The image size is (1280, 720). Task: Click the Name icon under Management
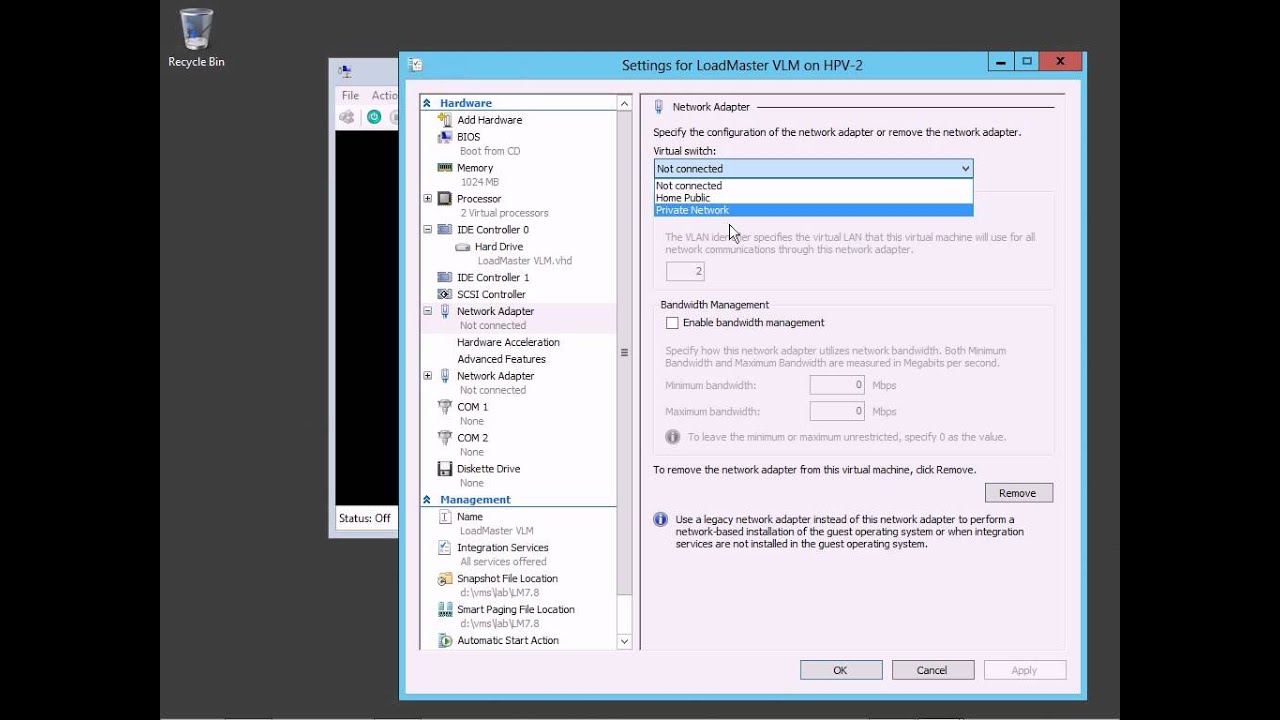tap(445, 517)
